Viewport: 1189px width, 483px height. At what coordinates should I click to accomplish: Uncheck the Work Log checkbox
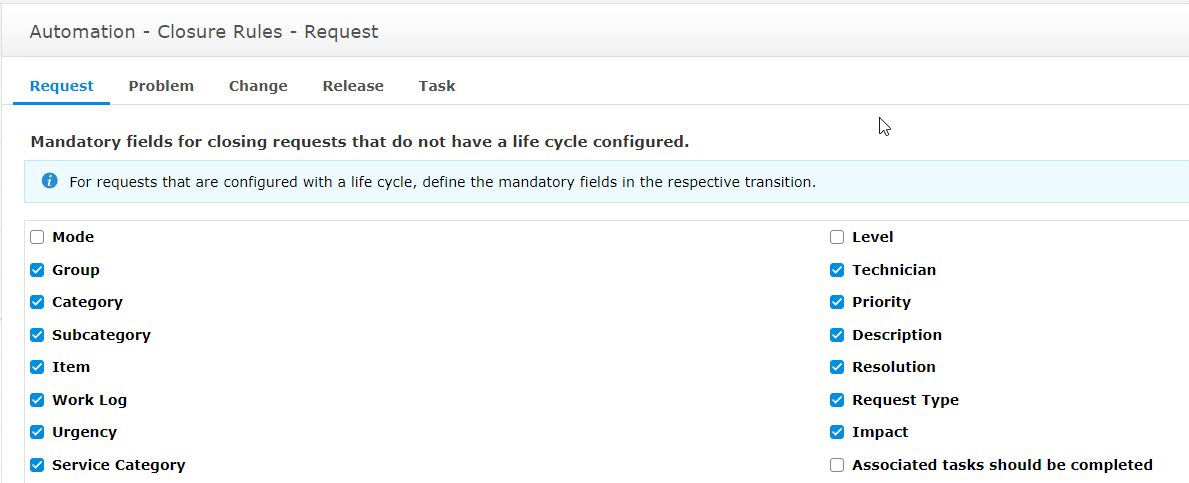click(x=37, y=400)
